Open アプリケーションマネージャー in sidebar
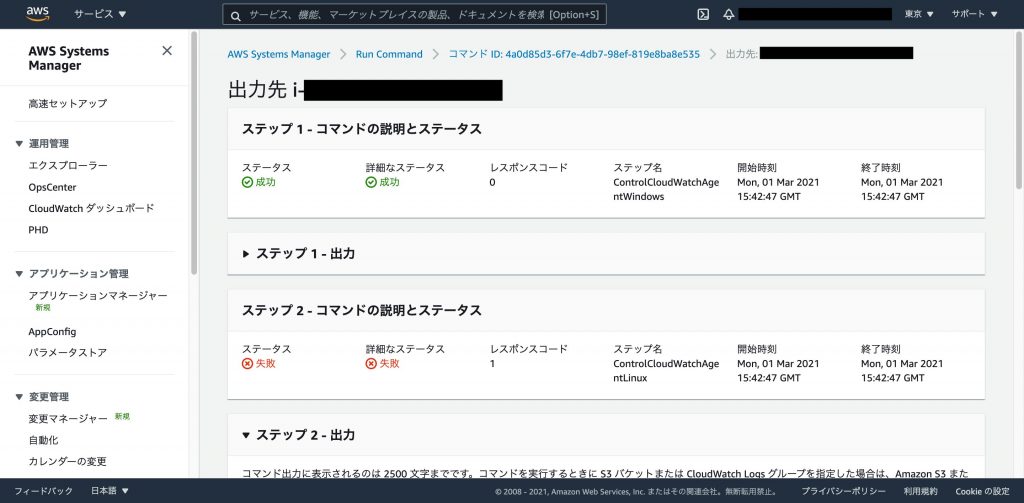Screen dimensions: 1024x503 98,296
